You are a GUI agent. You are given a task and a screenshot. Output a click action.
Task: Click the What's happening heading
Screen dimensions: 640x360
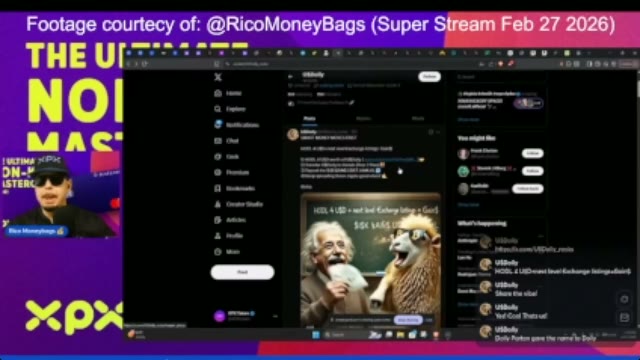pos(482,223)
